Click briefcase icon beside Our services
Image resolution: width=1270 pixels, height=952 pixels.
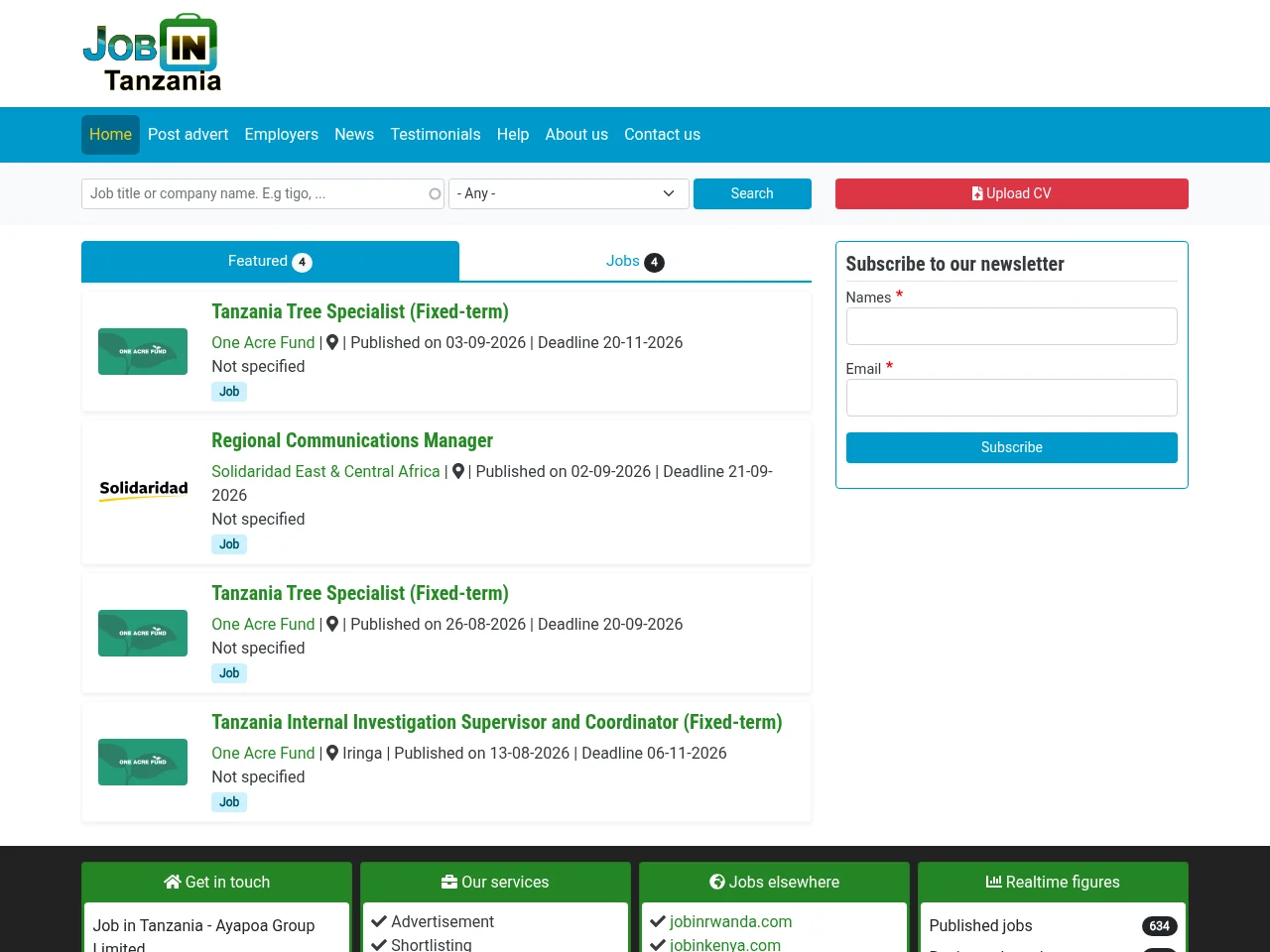click(x=449, y=882)
